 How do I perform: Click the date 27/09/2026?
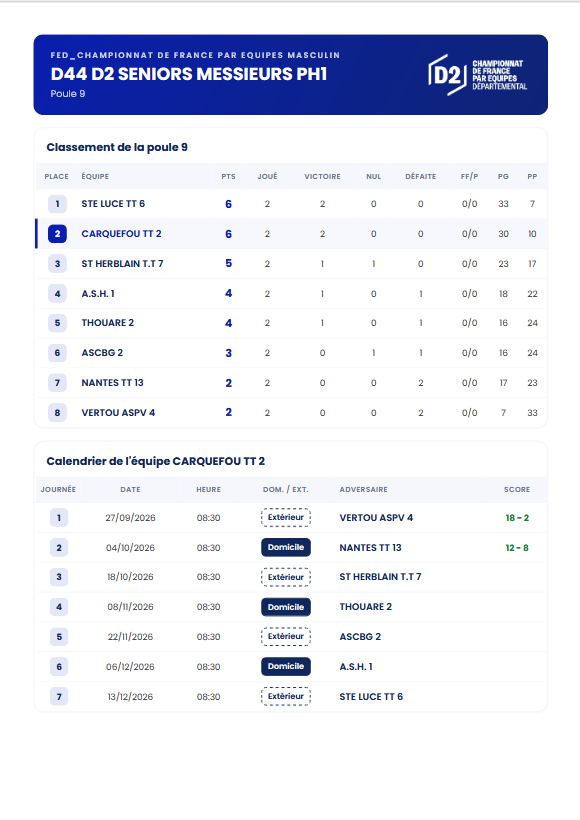(x=130, y=518)
